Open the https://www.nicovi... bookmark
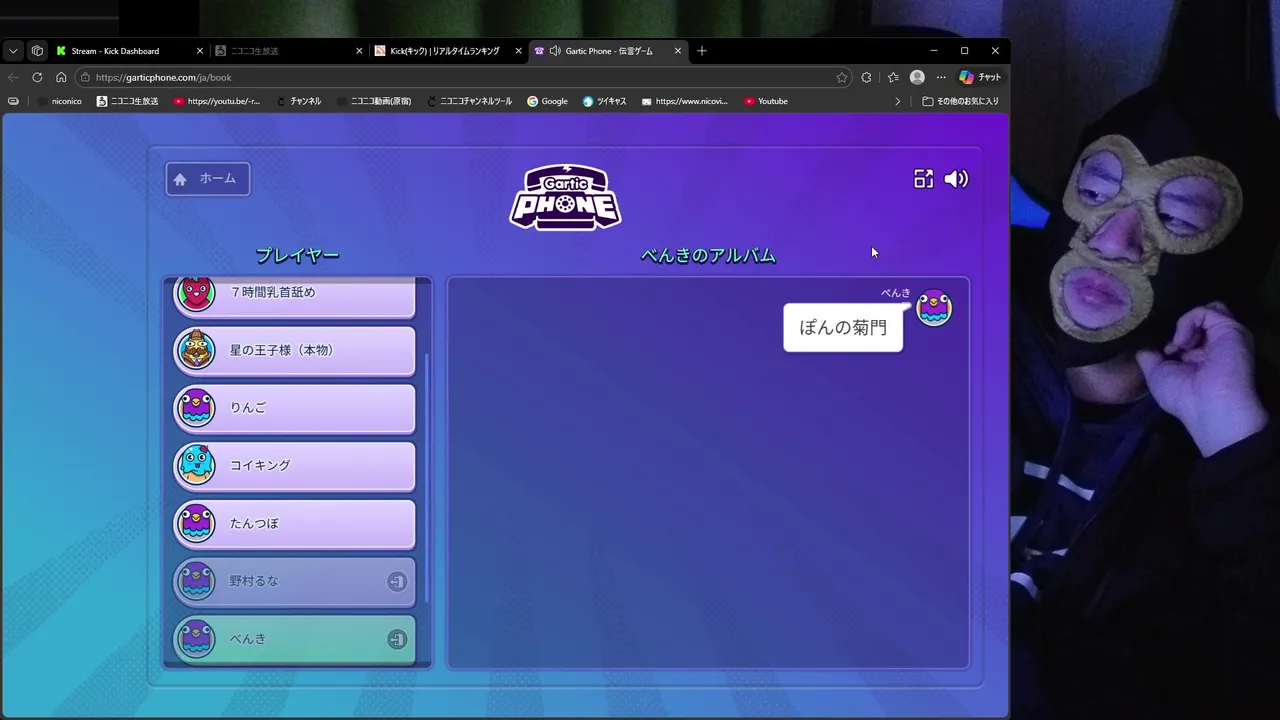Image resolution: width=1280 pixels, height=720 pixels. click(x=685, y=101)
